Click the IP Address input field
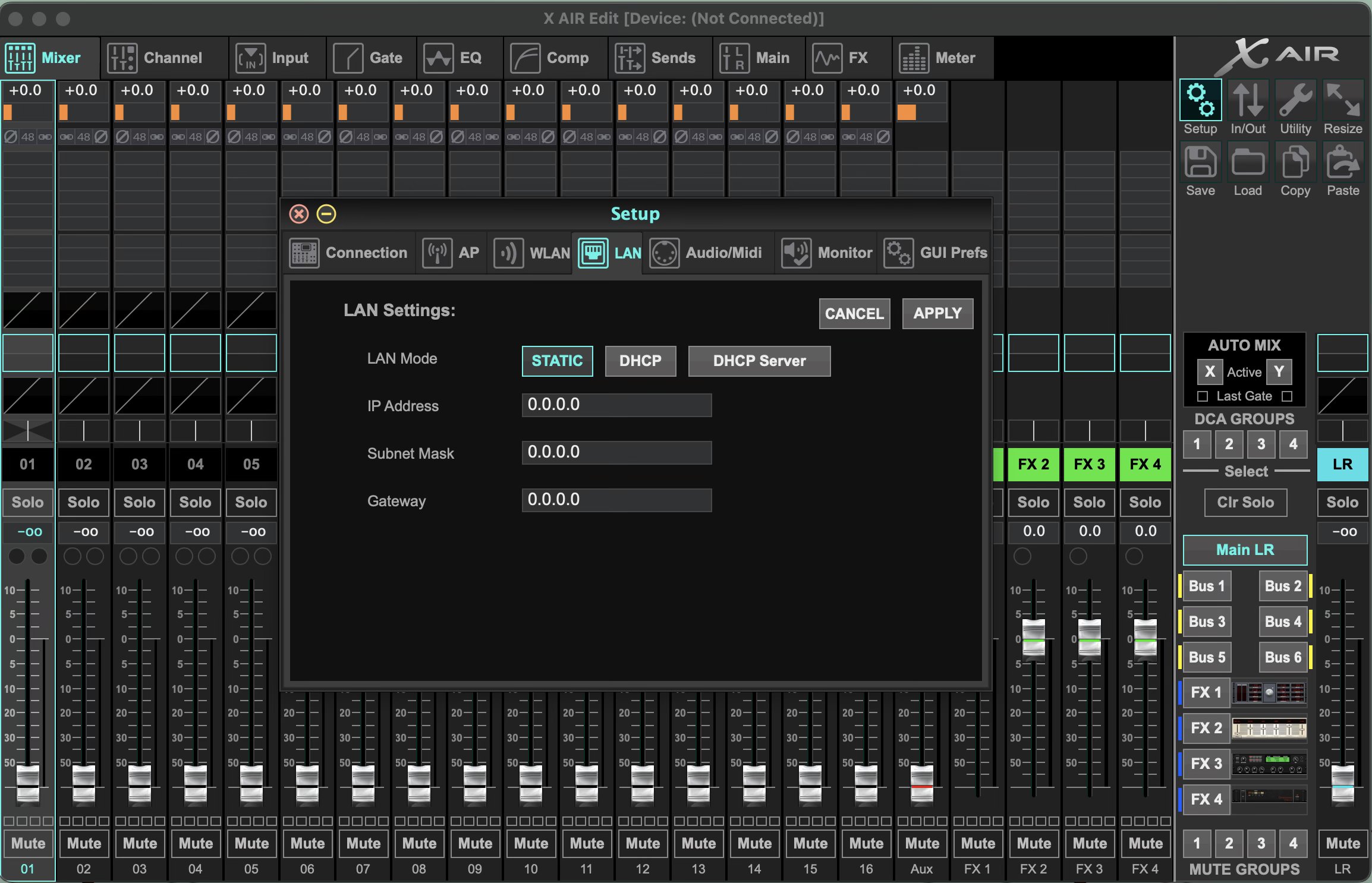This screenshot has height=883, width=1372. click(x=616, y=405)
